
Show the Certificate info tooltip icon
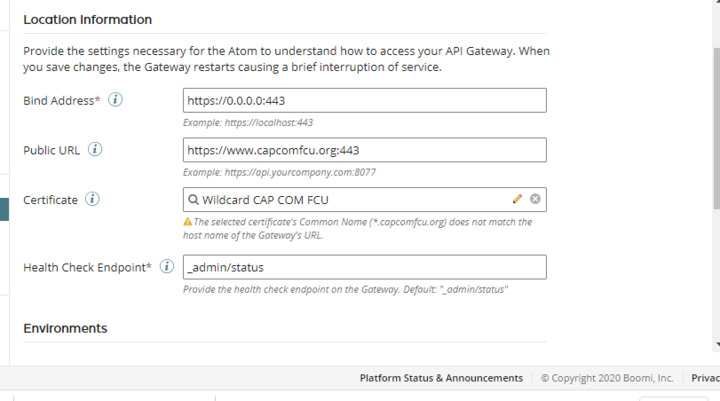pyautogui.click(x=92, y=199)
